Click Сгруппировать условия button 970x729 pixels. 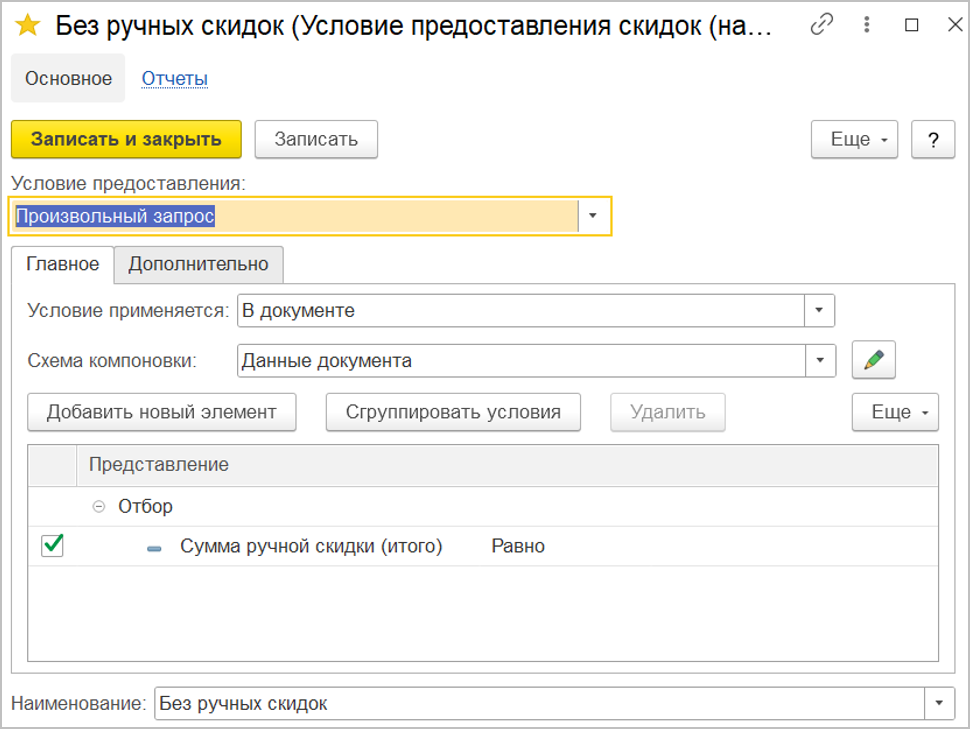pyautogui.click(x=453, y=412)
